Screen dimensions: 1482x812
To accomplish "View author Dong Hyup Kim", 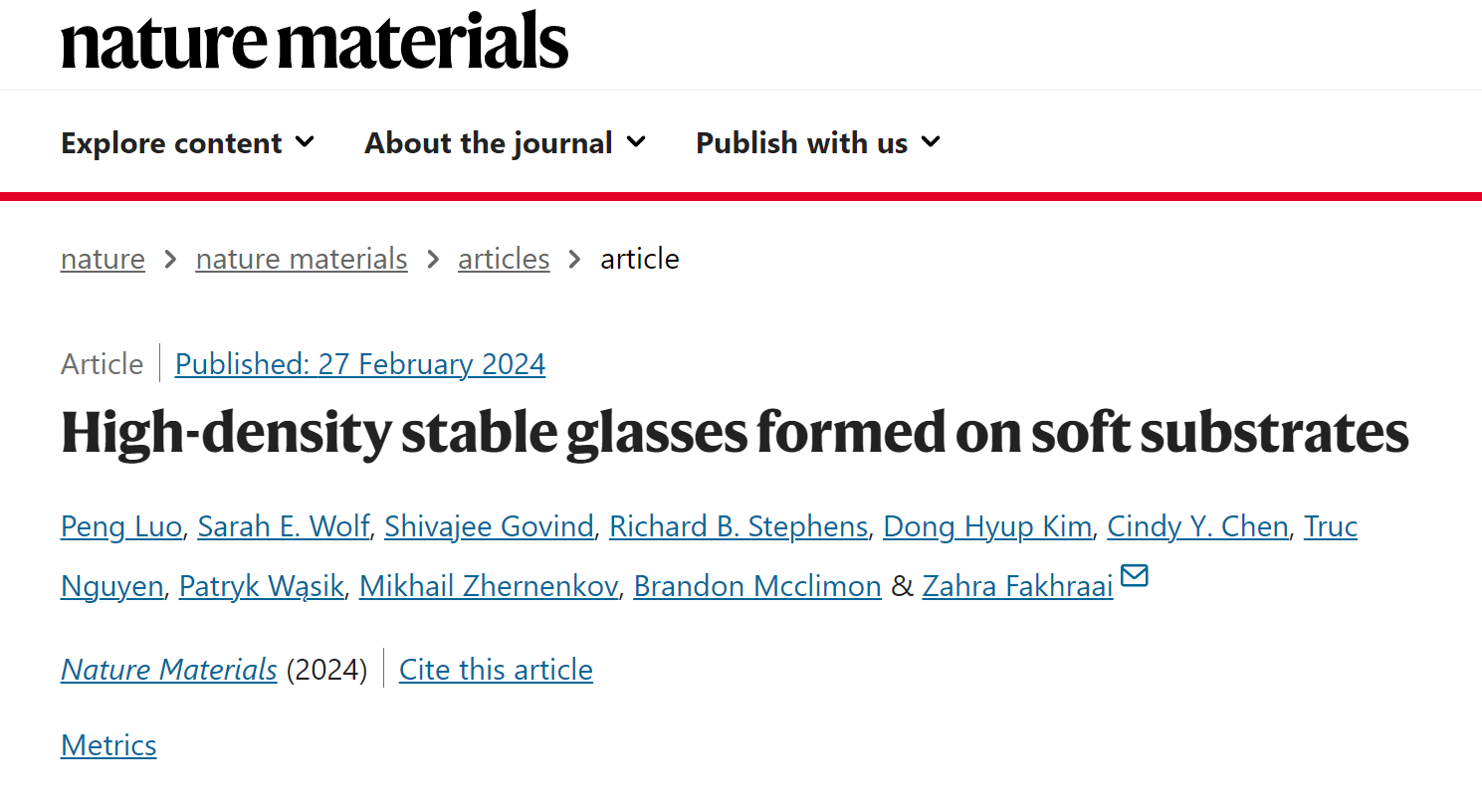I will pos(987,526).
